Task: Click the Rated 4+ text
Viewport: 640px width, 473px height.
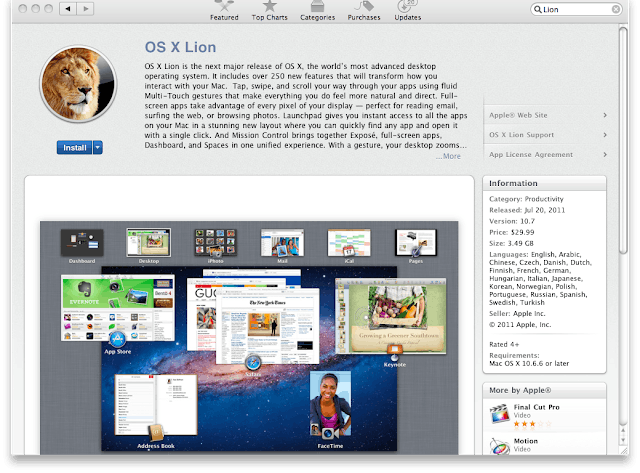Action: 504,344
